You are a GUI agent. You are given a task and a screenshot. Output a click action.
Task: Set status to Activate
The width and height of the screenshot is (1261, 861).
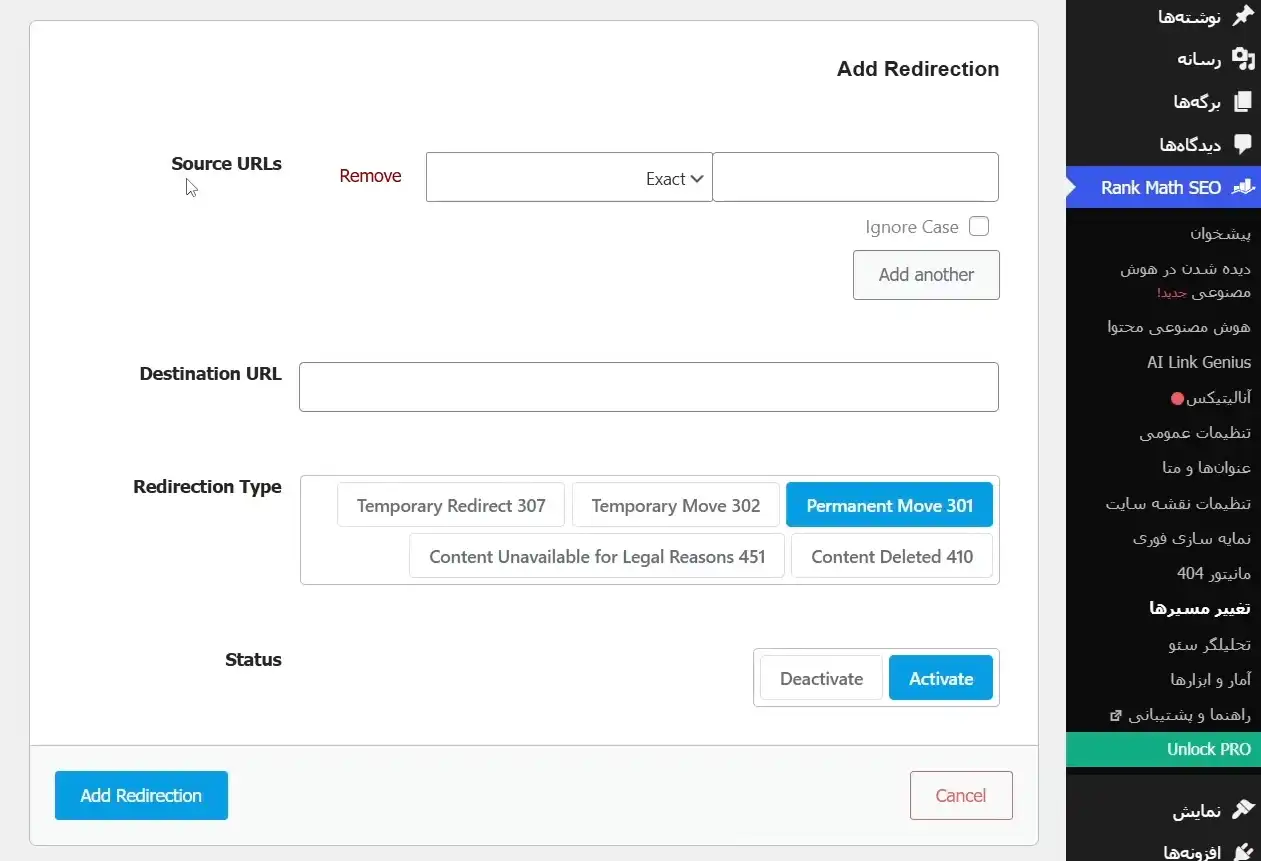point(940,678)
